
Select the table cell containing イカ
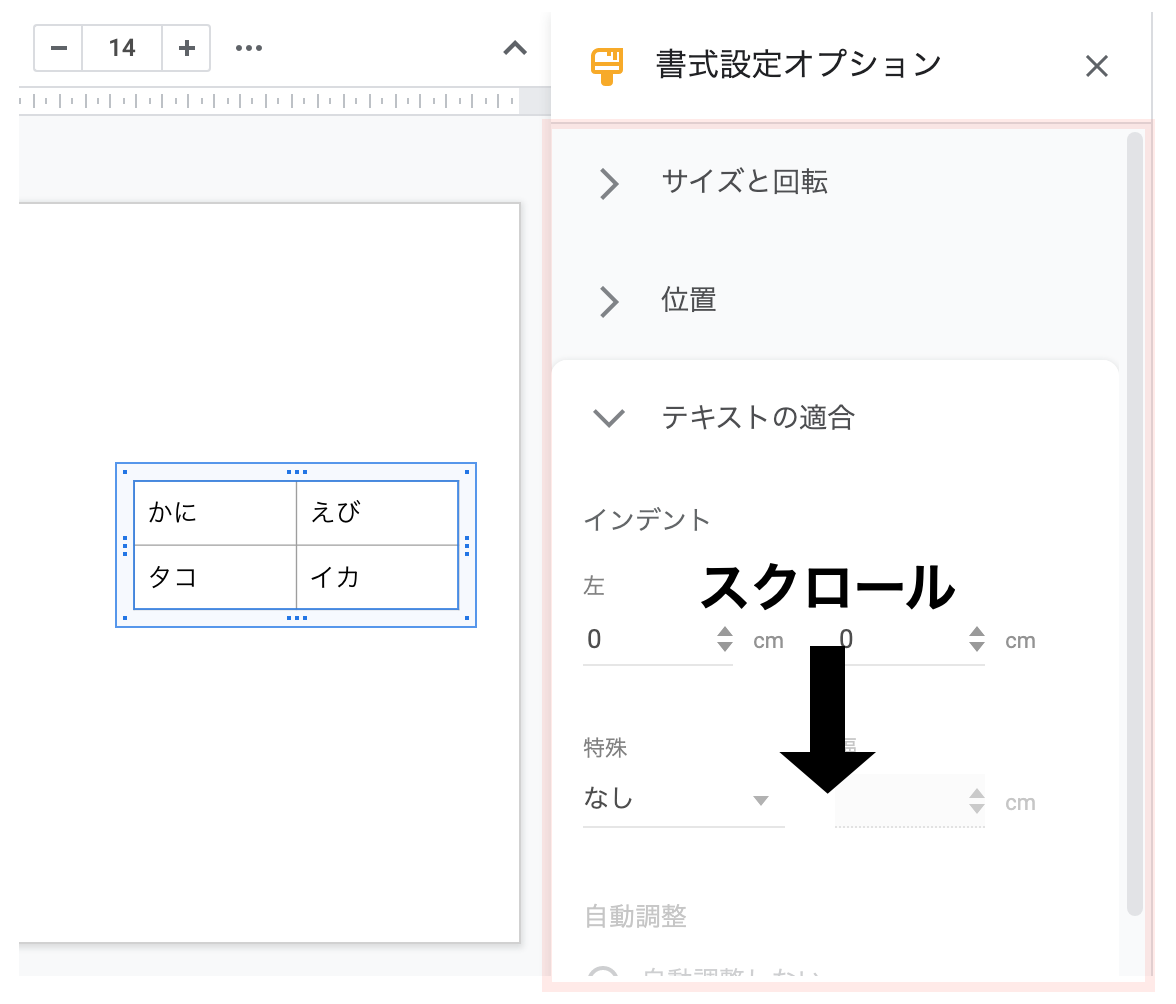coord(377,577)
